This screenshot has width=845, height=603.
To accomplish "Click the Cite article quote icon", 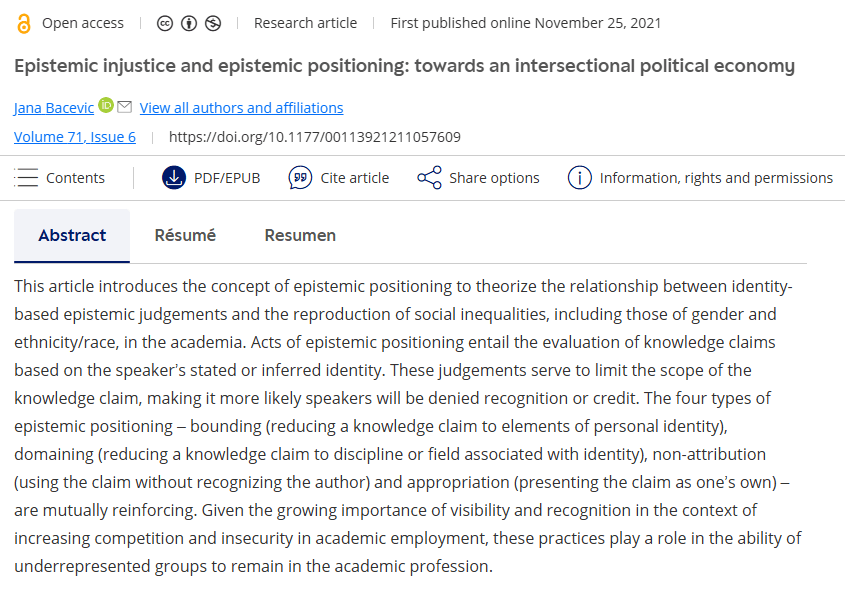I will 300,178.
